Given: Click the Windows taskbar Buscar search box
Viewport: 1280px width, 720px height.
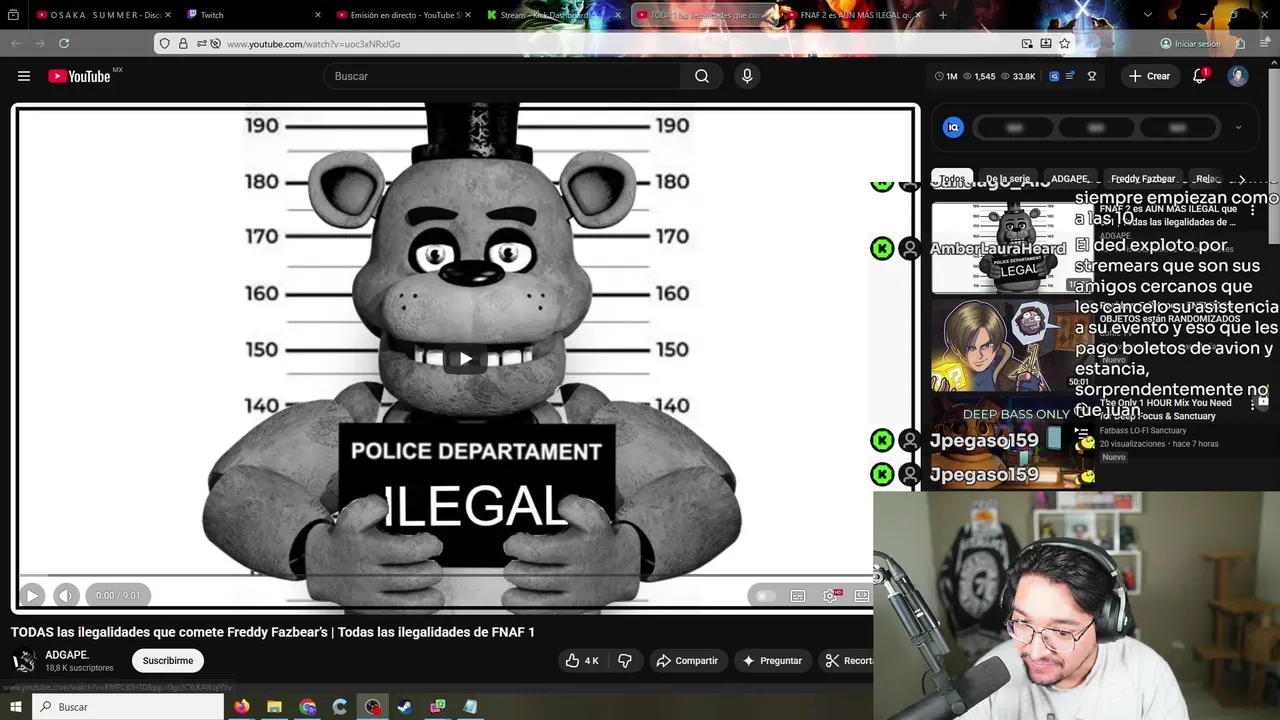Looking at the screenshot, I should click(128, 707).
